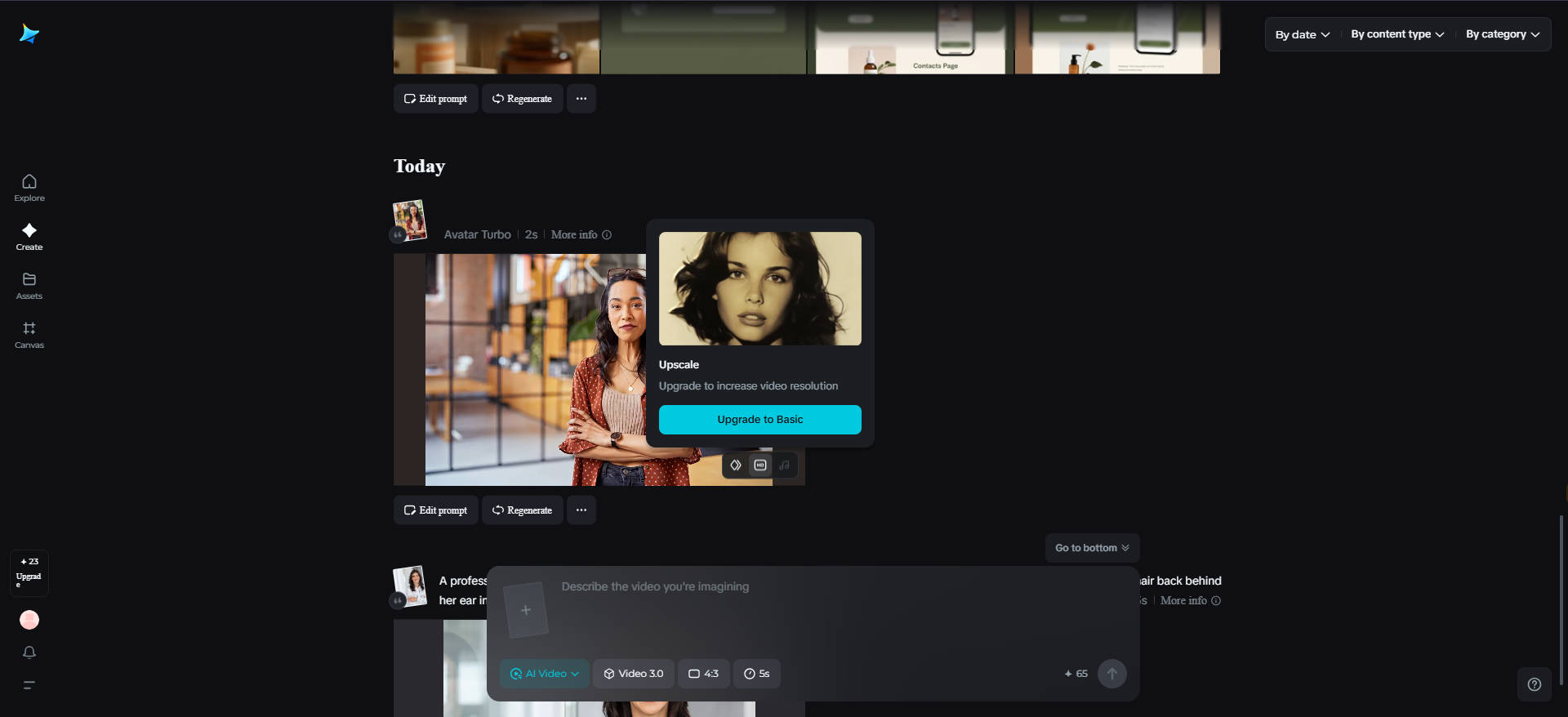The height and width of the screenshot is (717, 1568).
Task: Click the '2s' duration label
Action: pyautogui.click(x=532, y=235)
